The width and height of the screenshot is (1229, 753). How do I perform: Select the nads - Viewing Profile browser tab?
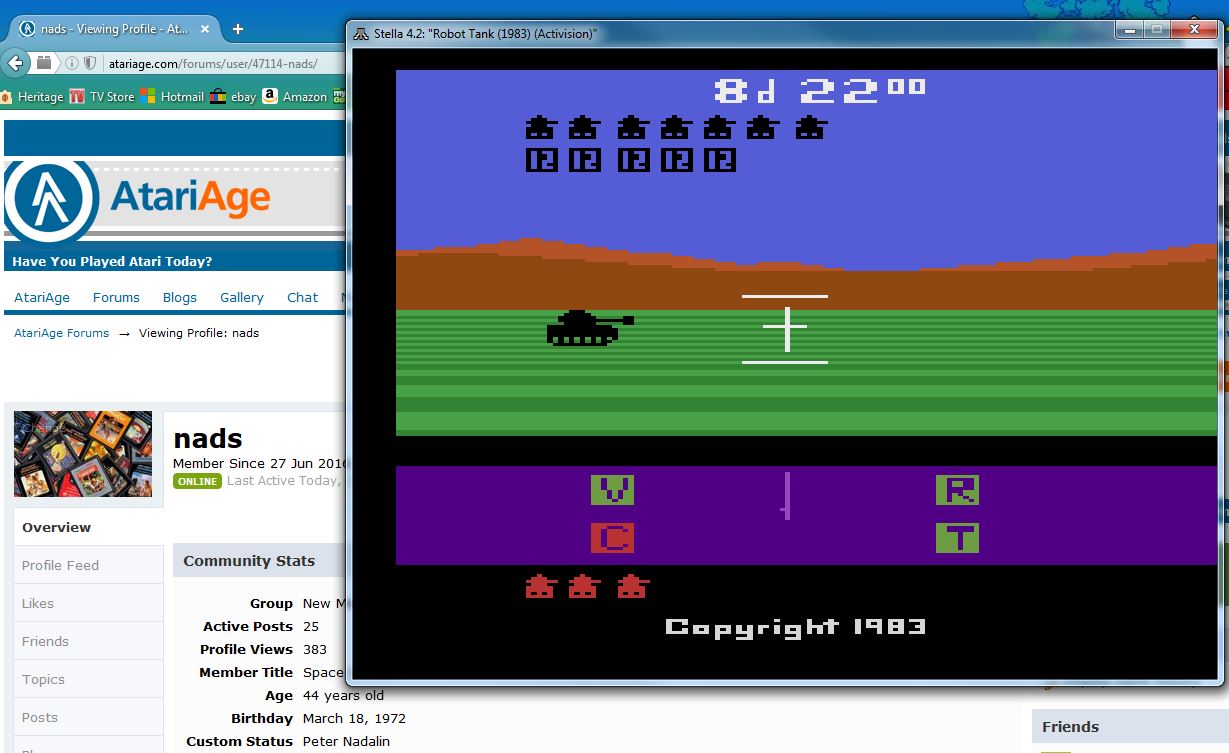(x=114, y=29)
